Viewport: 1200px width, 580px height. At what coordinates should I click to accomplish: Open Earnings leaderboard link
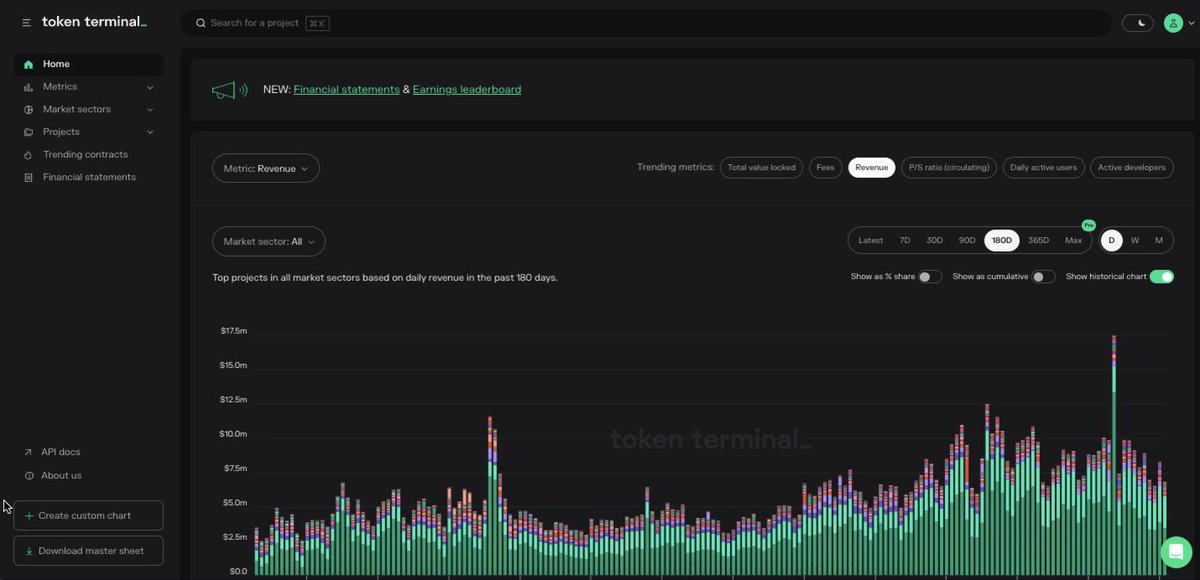click(x=467, y=89)
